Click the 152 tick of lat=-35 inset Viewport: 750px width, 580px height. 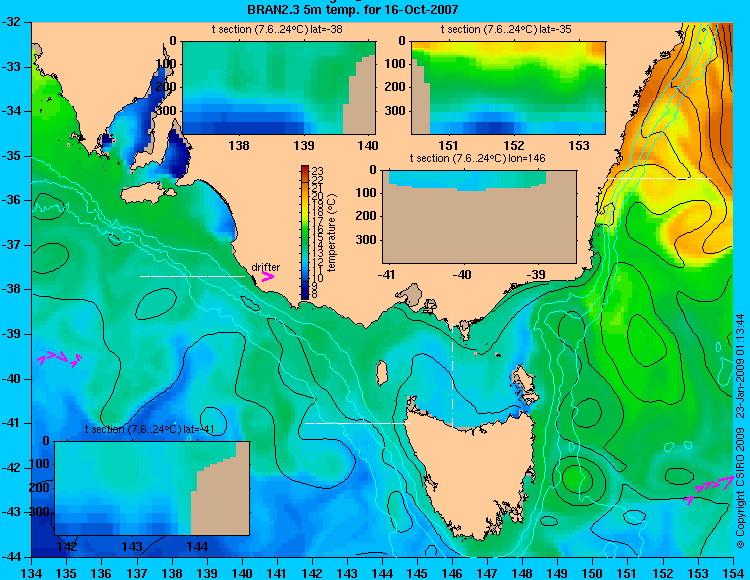pos(514,145)
